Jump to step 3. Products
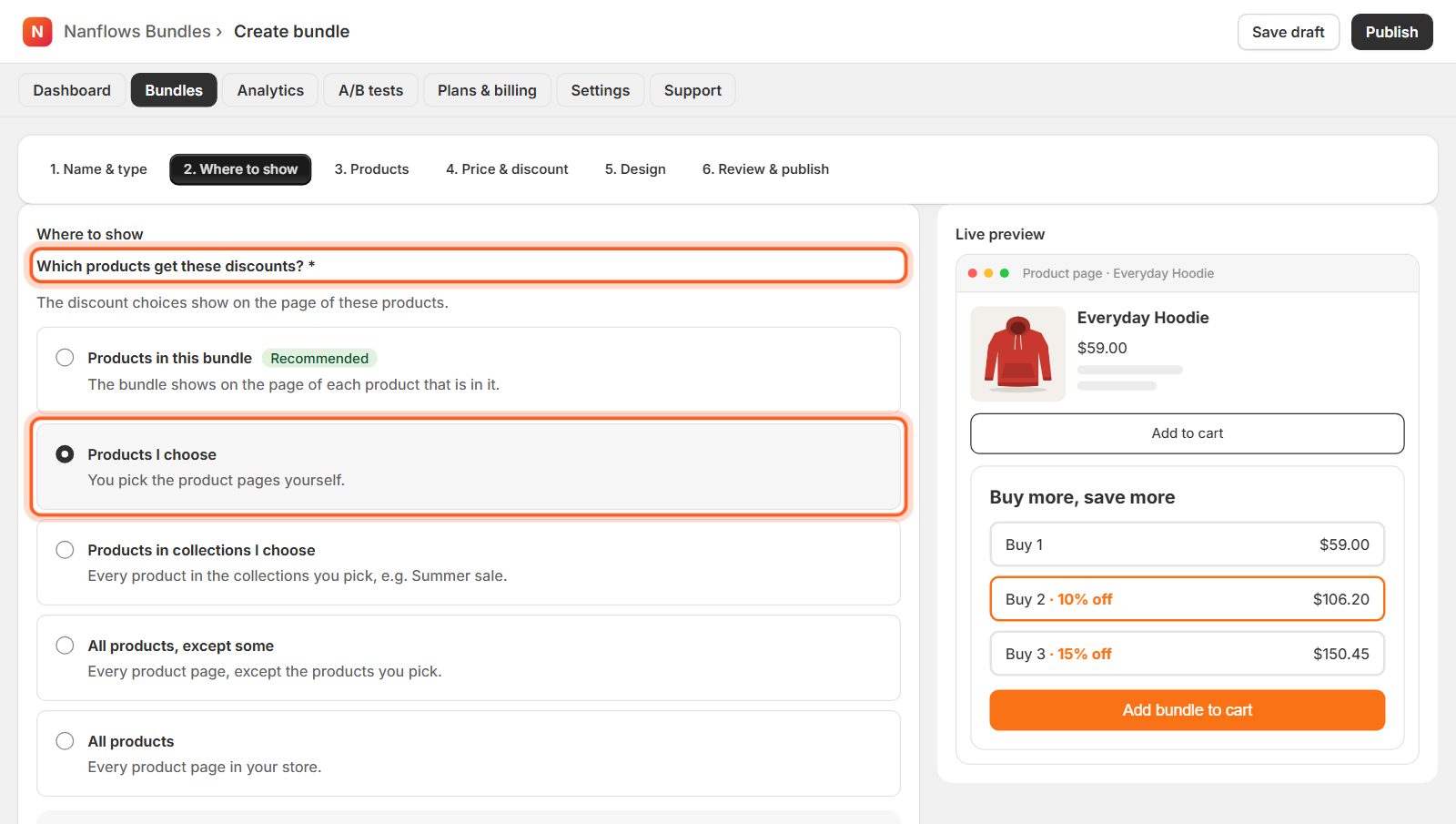The width and height of the screenshot is (1456, 824). coord(371,169)
